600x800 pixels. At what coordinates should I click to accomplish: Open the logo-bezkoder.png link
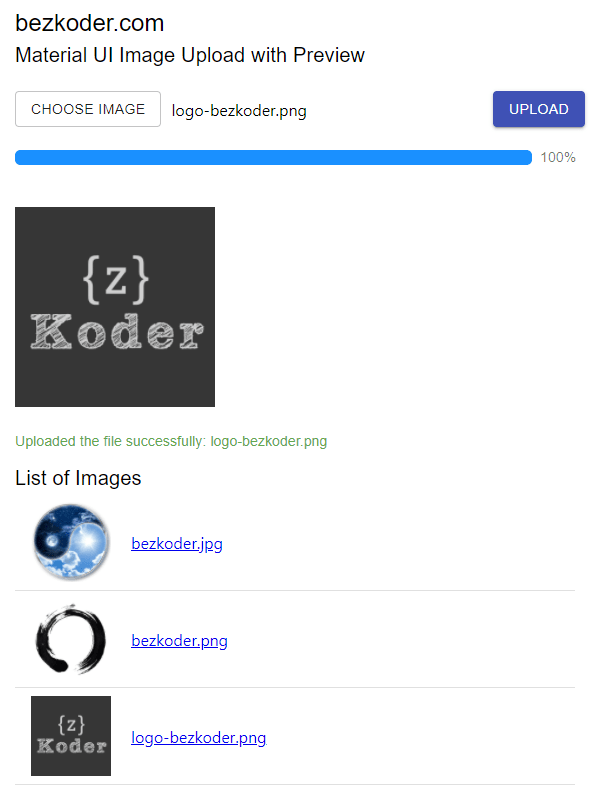point(198,737)
